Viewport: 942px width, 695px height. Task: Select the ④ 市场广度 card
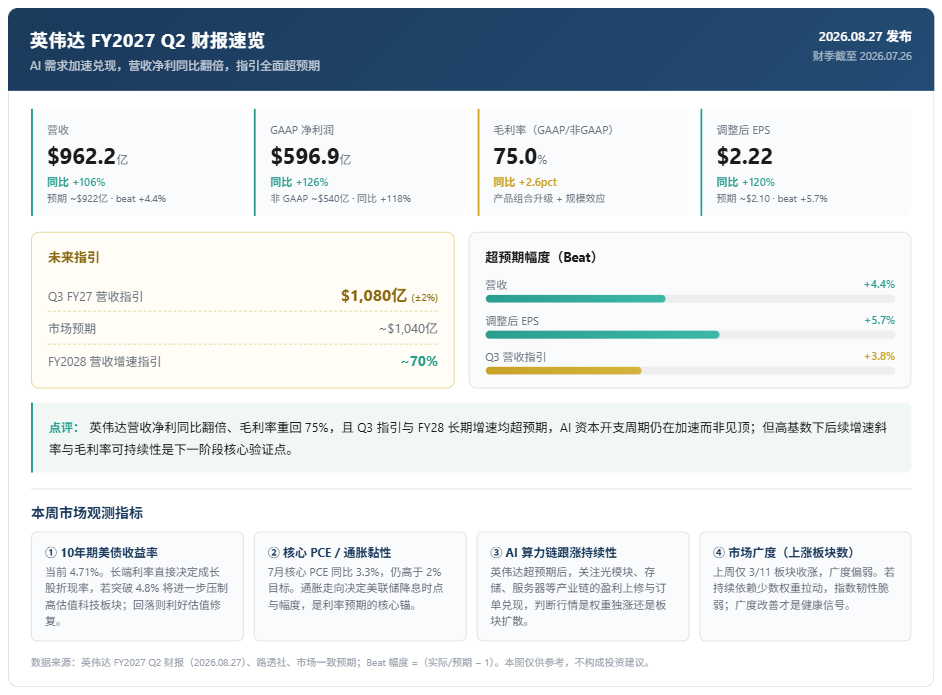tap(806, 586)
